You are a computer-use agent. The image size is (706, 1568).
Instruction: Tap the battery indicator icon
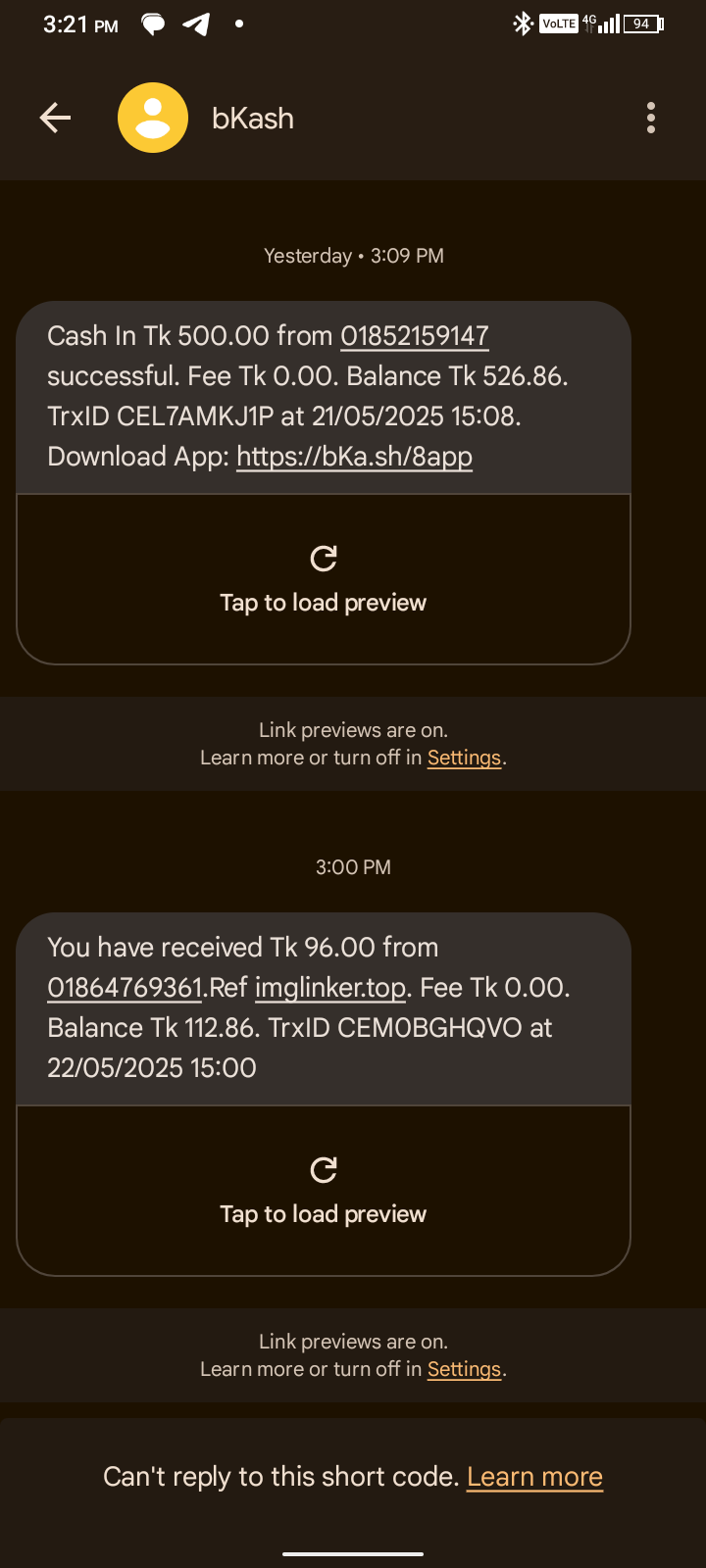(643, 24)
